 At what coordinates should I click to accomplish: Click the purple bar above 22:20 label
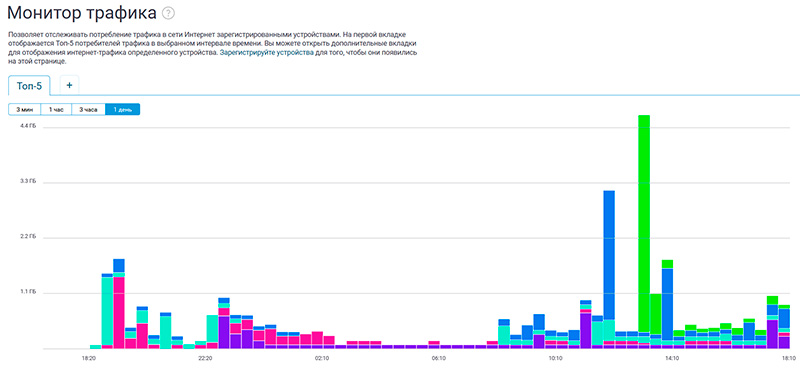[x=223, y=332]
